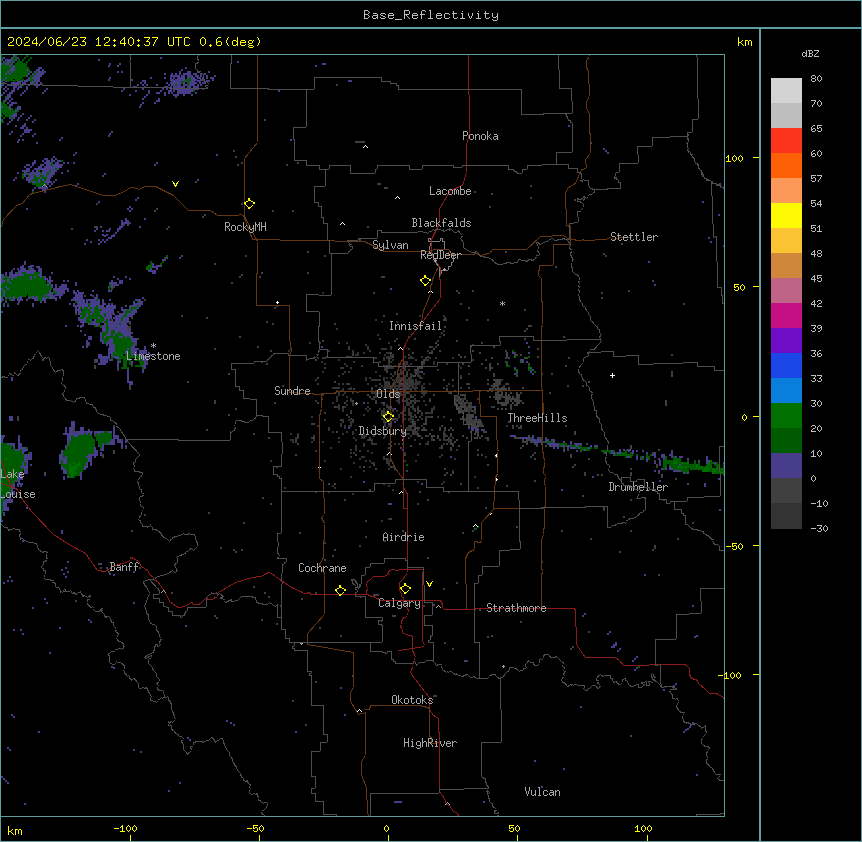Click the Vulcan city label
Screen dimensions: 862x842
pyautogui.click(x=542, y=792)
